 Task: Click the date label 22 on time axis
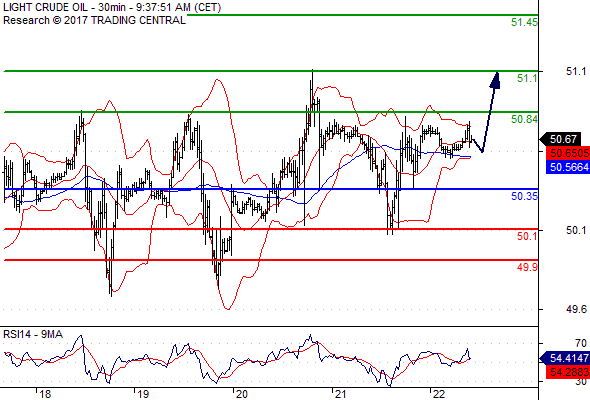coord(439,394)
